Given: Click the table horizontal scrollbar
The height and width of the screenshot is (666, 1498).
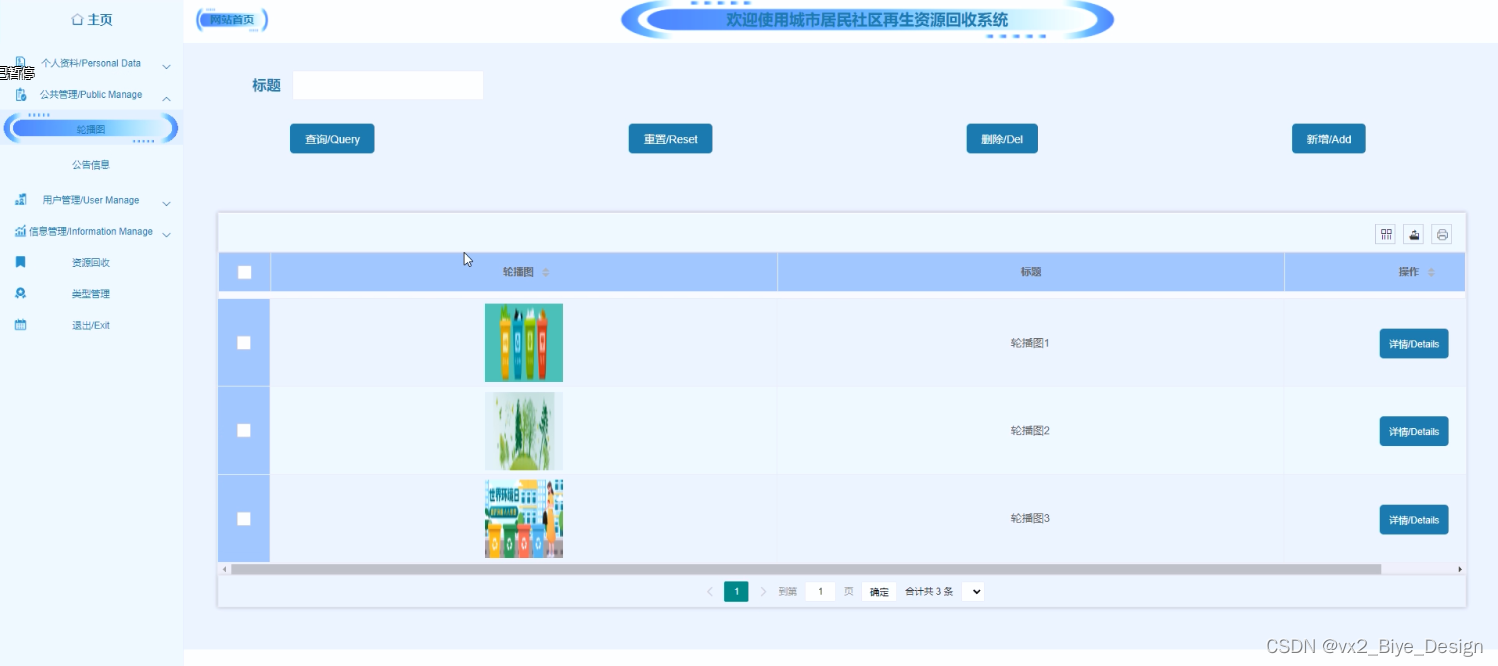Looking at the screenshot, I should (x=806, y=569).
